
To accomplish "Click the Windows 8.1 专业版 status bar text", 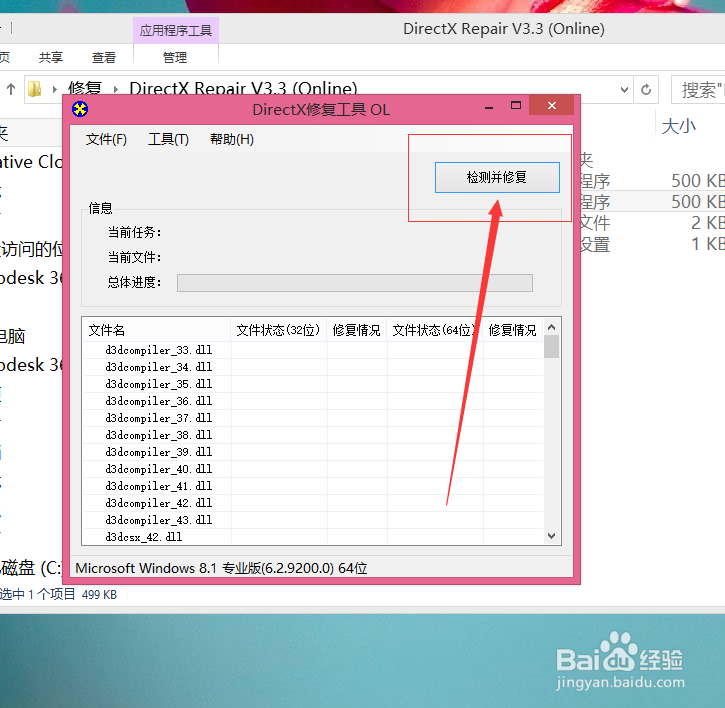I will 221,568.
